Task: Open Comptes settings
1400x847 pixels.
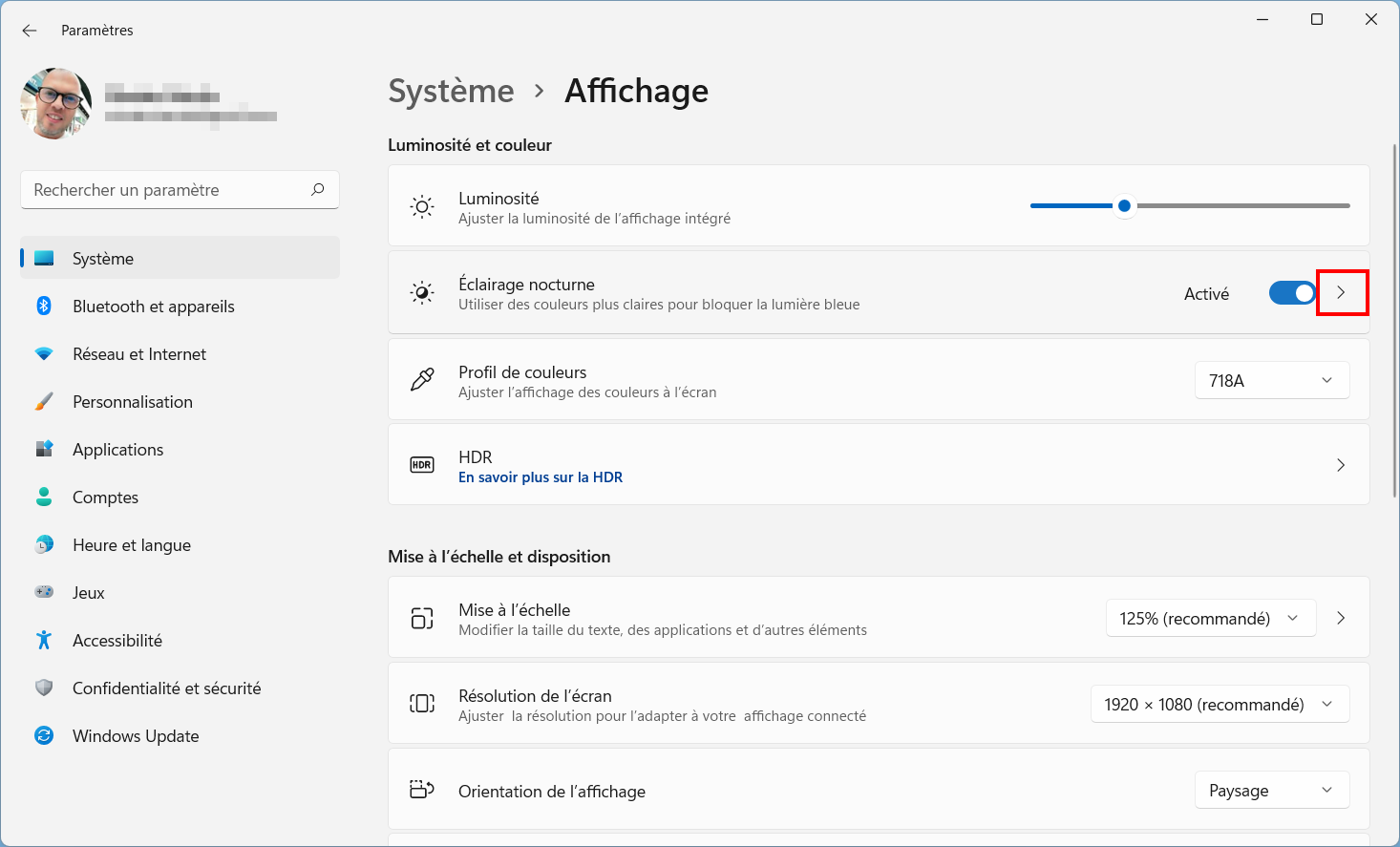Action: click(x=180, y=497)
